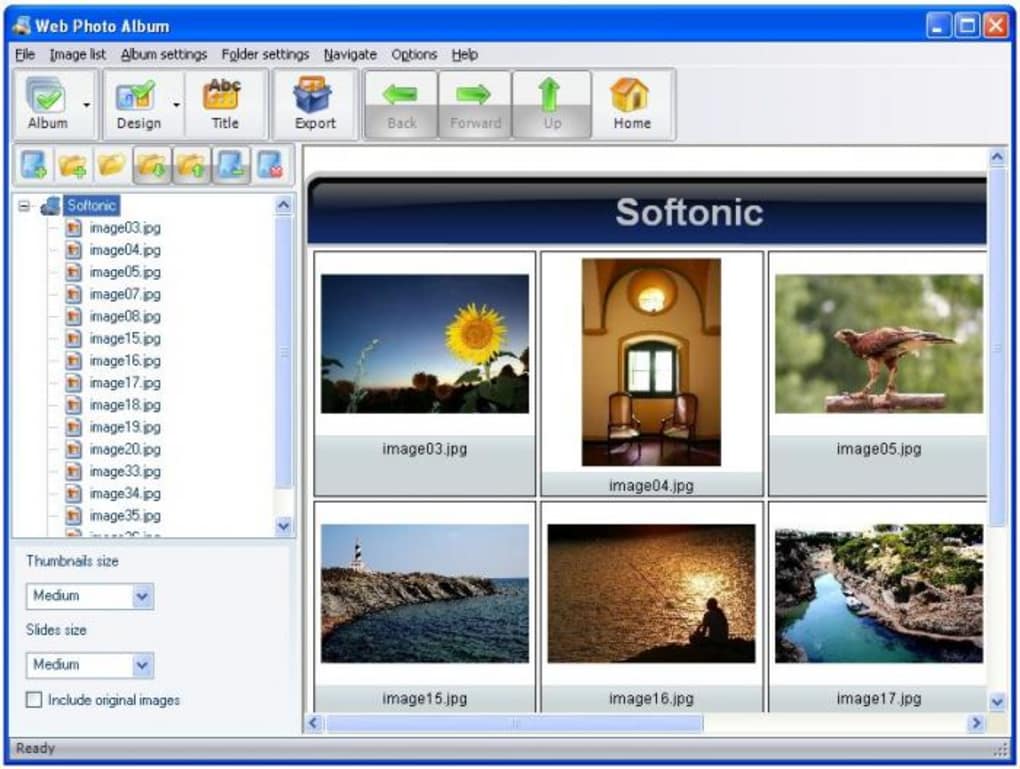Click the Softonic album folder icon in the tree
1020x769 pixels.
tap(50, 206)
